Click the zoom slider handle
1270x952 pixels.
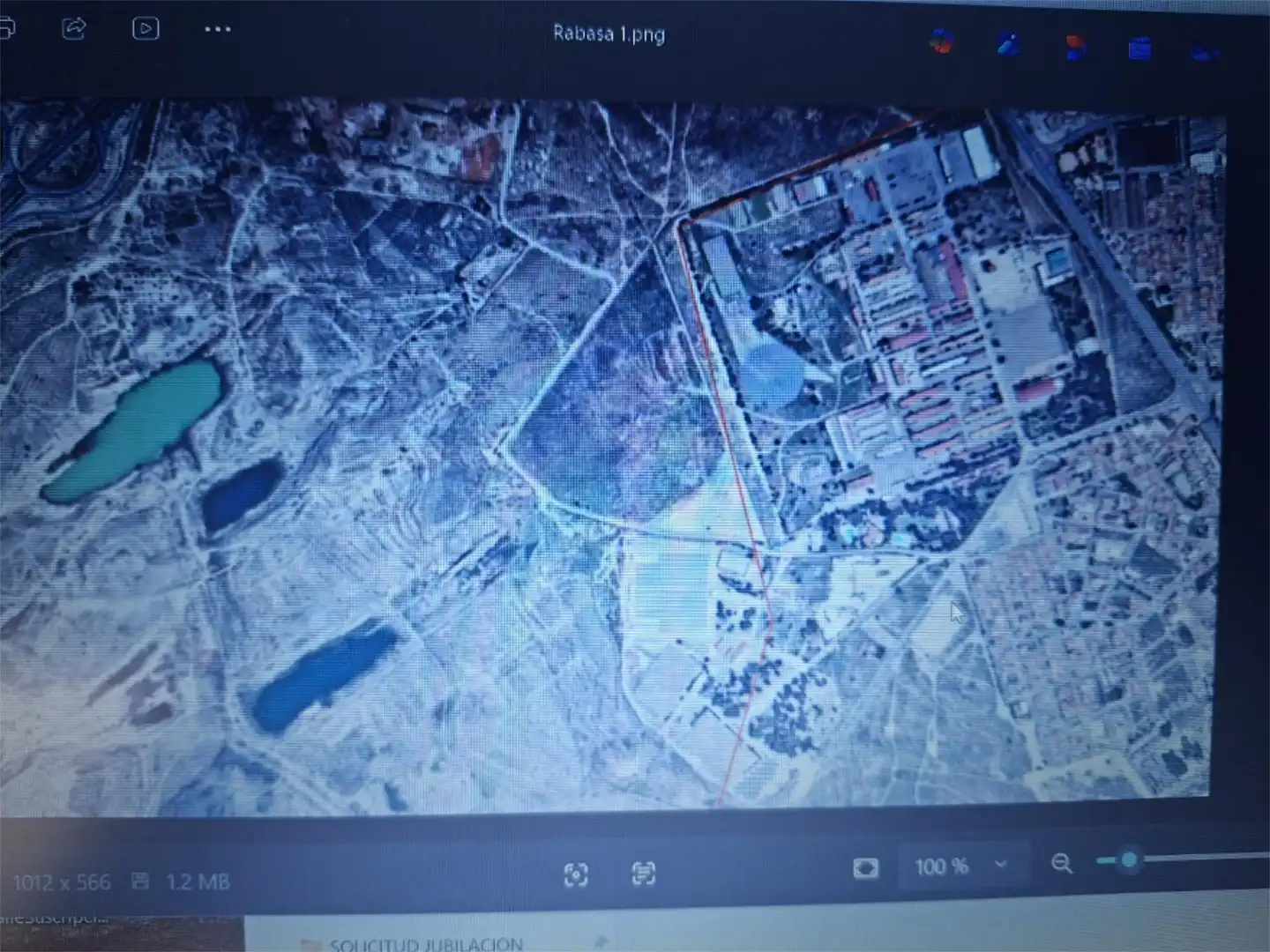1128,859
